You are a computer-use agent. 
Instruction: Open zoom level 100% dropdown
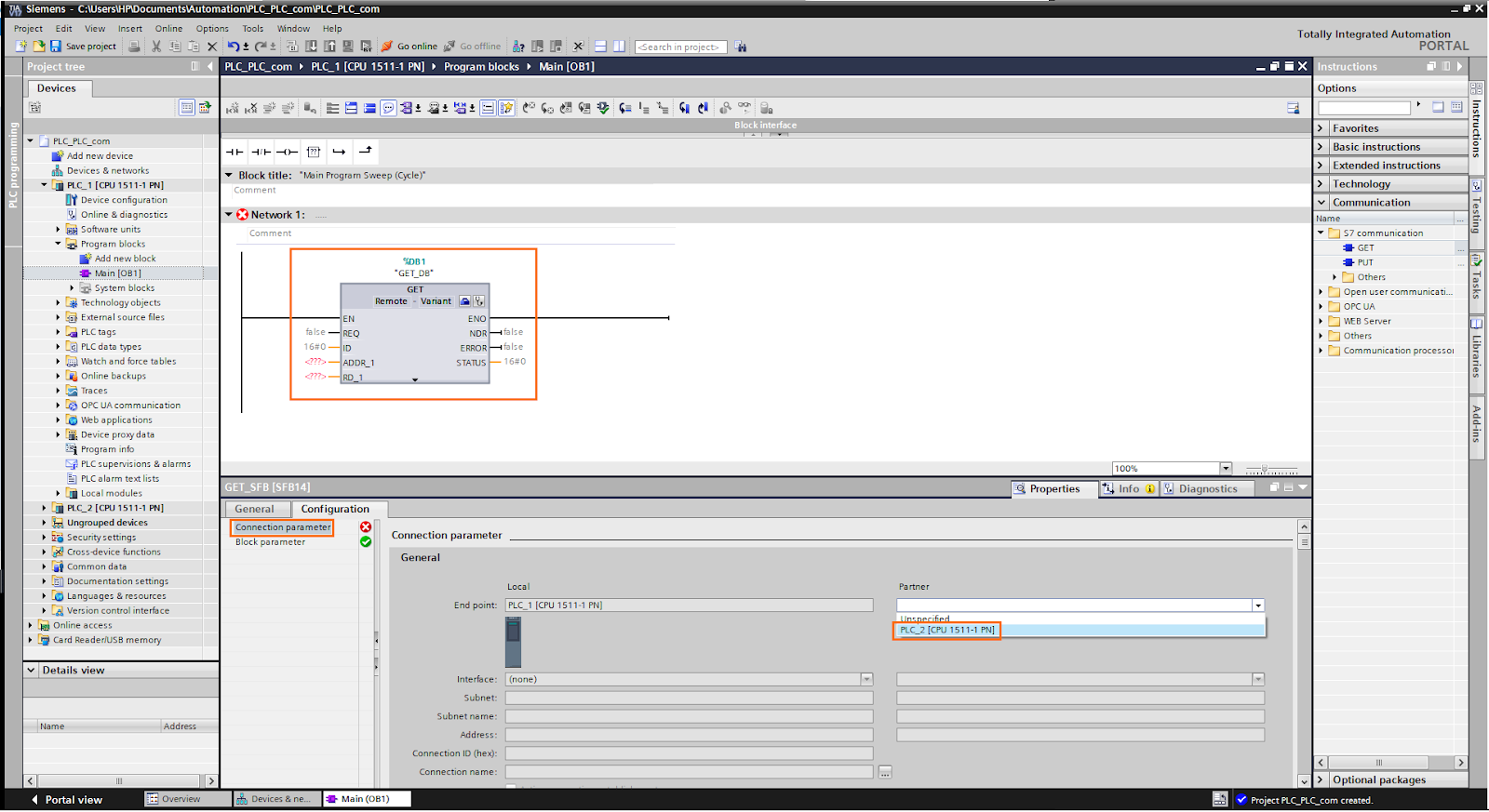click(x=1226, y=469)
